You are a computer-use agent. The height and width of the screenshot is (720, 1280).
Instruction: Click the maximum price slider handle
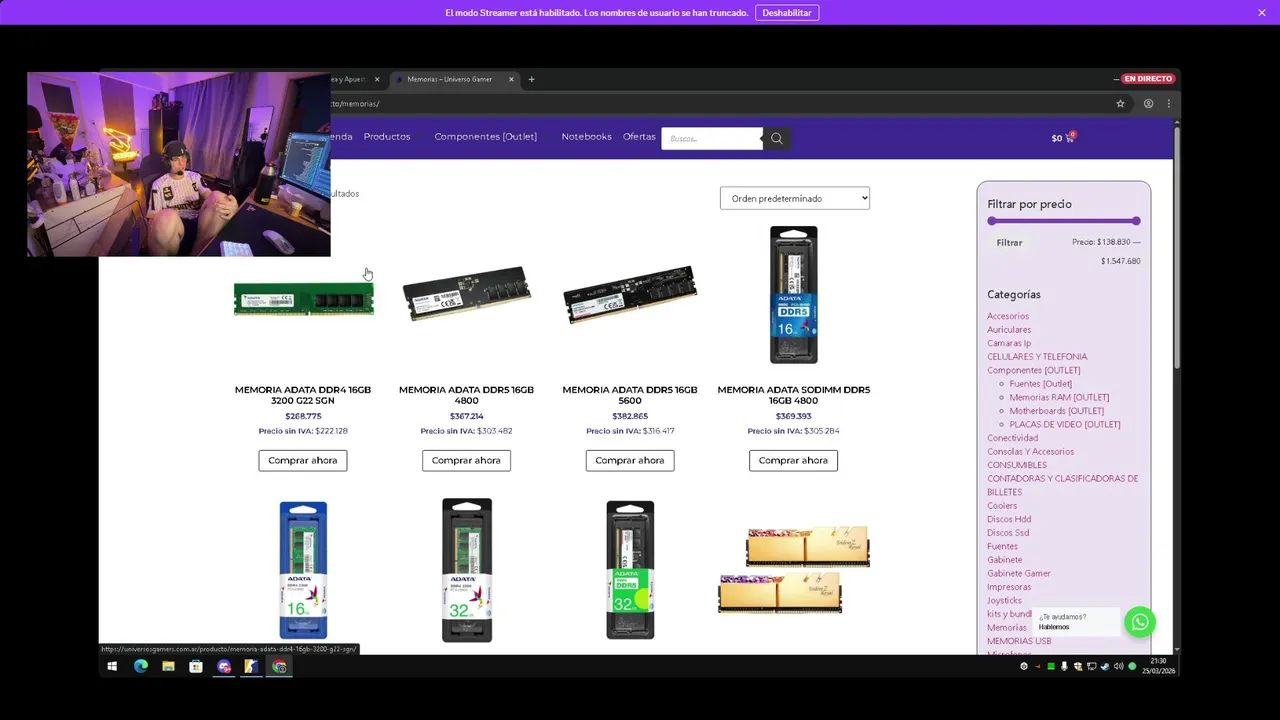pos(1136,221)
